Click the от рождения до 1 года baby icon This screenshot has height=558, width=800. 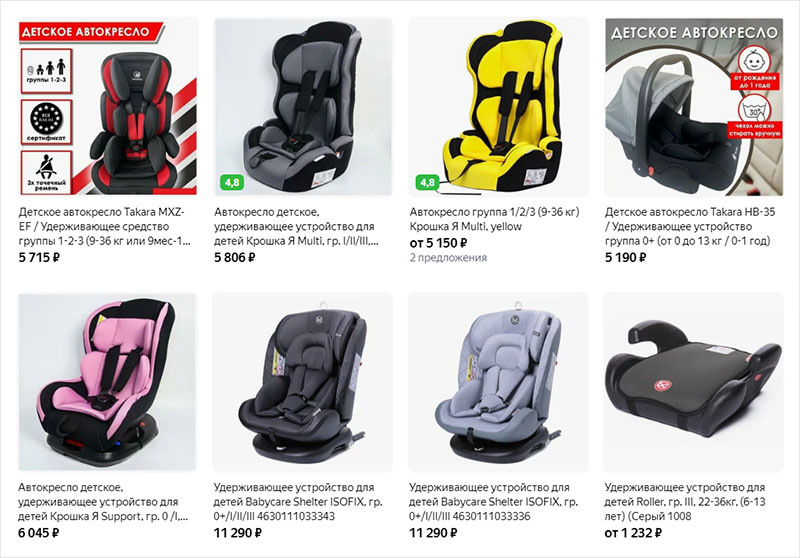(755, 67)
